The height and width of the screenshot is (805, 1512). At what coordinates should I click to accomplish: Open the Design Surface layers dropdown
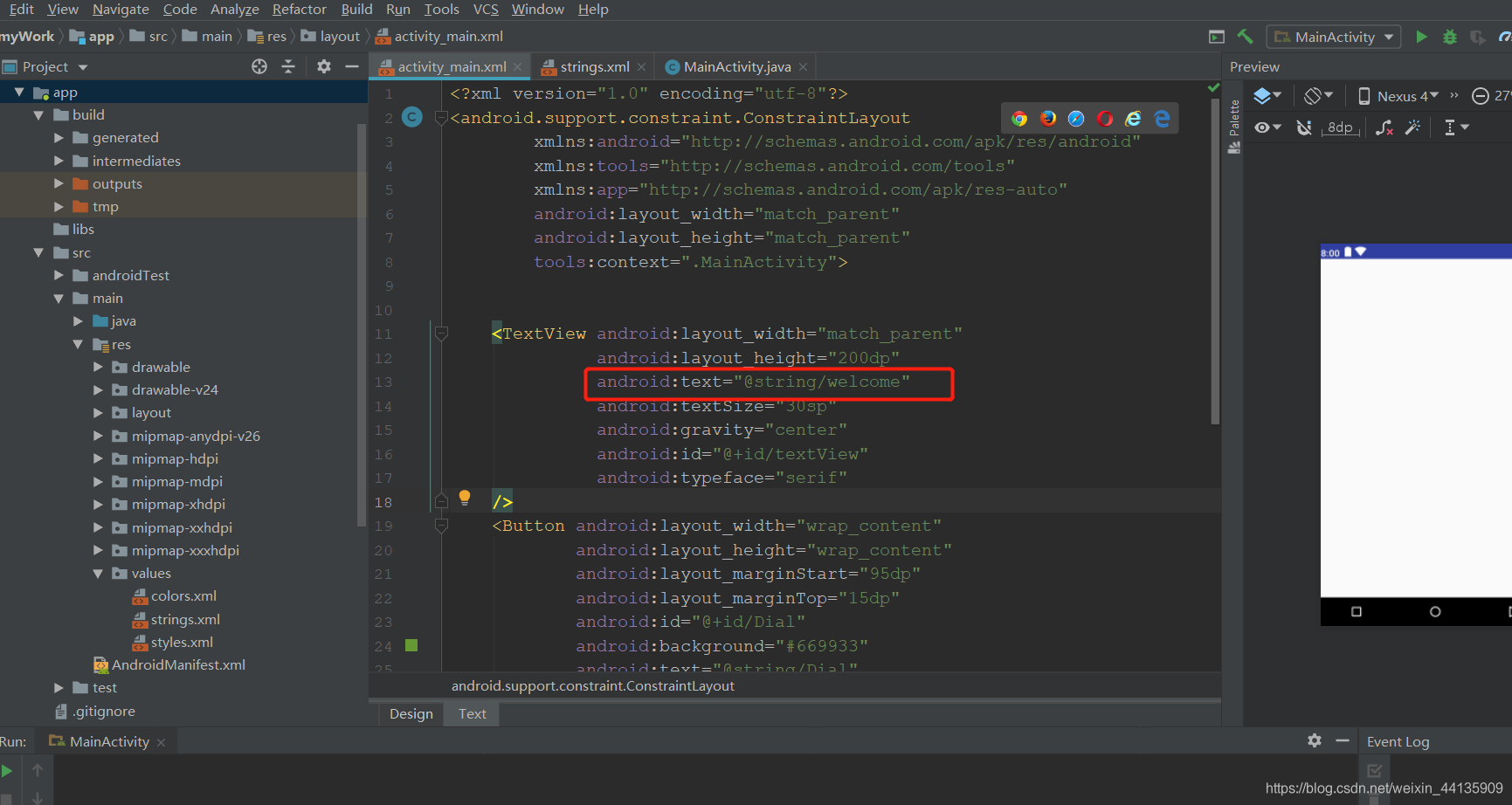[x=1267, y=96]
